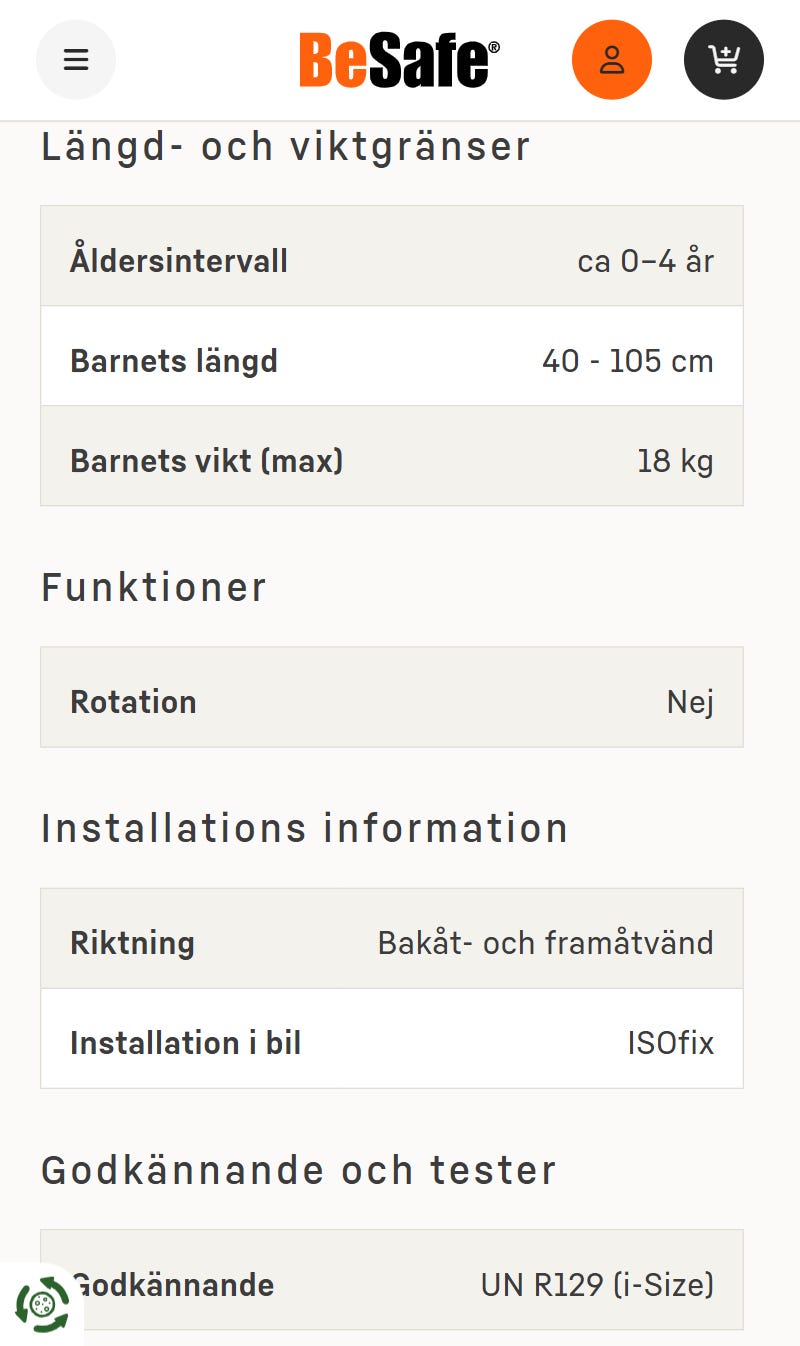The width and height of the screenshot is (800, 1346).
Task: Open the green cookie settings icon
Action: click(x=42, y=1304)
